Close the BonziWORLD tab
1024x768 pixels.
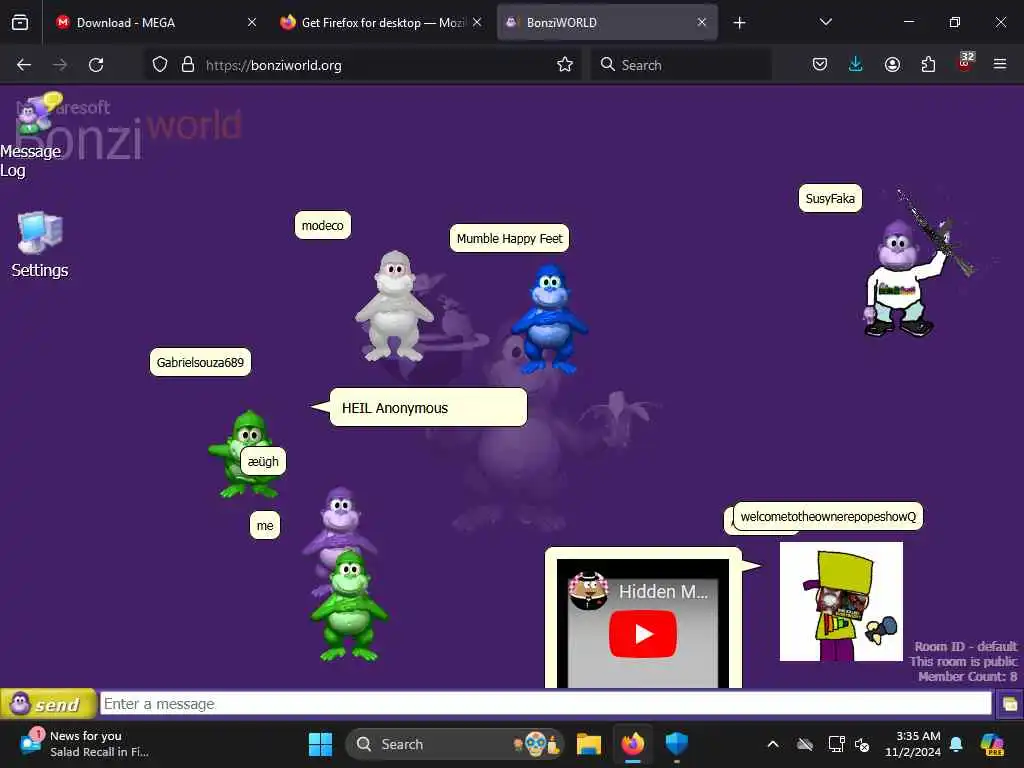coord(702,22)
